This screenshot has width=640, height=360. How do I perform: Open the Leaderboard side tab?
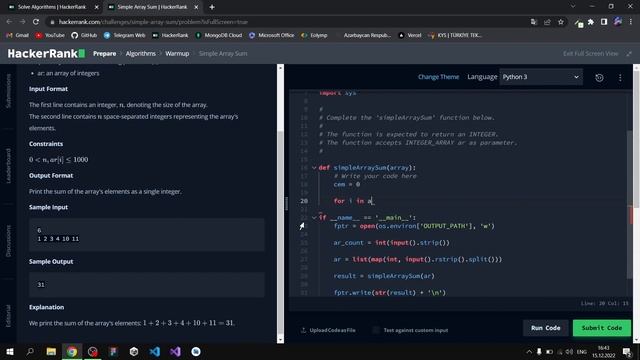point(8,166)
